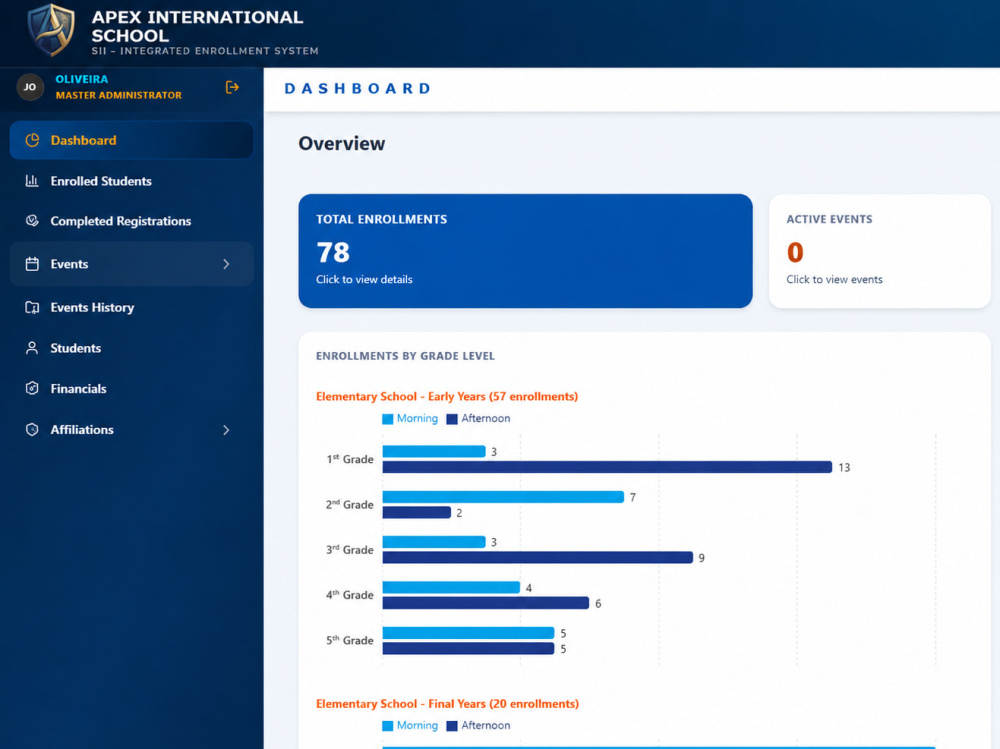
Task: Toggle Afternoon legend swatch in Early Years chart
Action: [x=452, y=419]
